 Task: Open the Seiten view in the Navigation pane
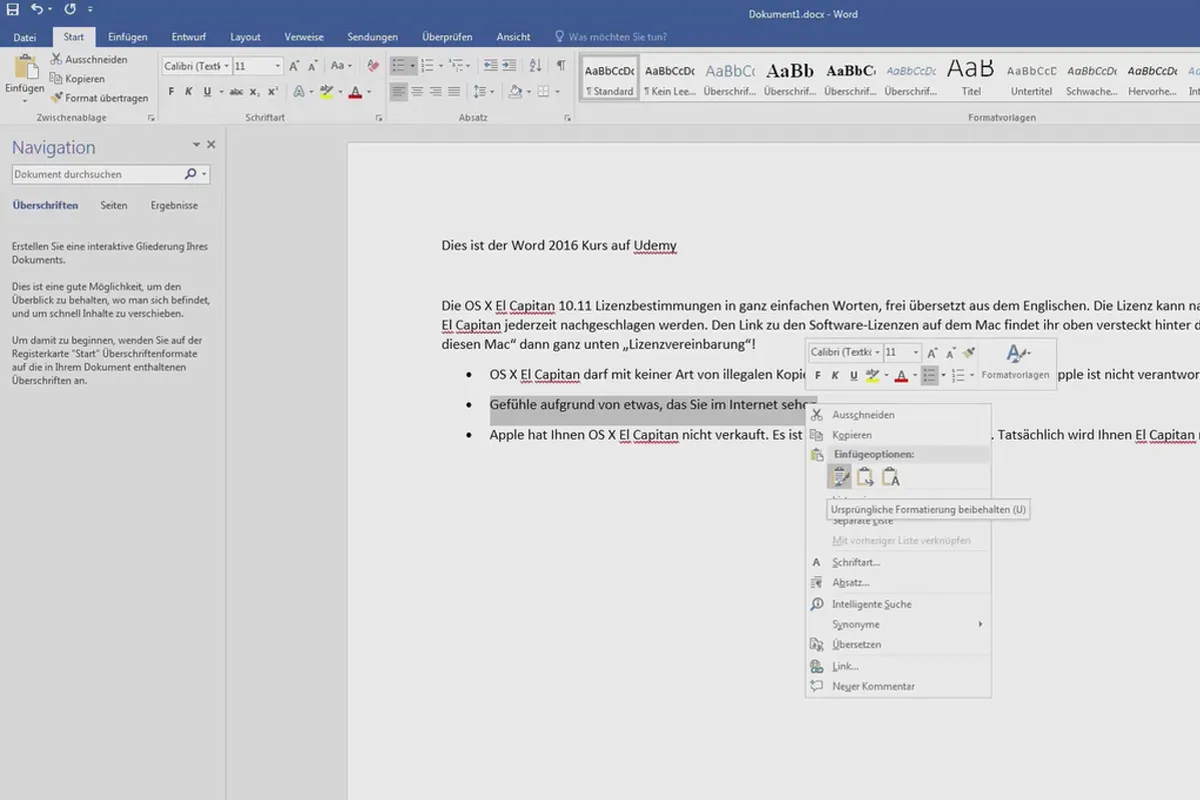114,205
